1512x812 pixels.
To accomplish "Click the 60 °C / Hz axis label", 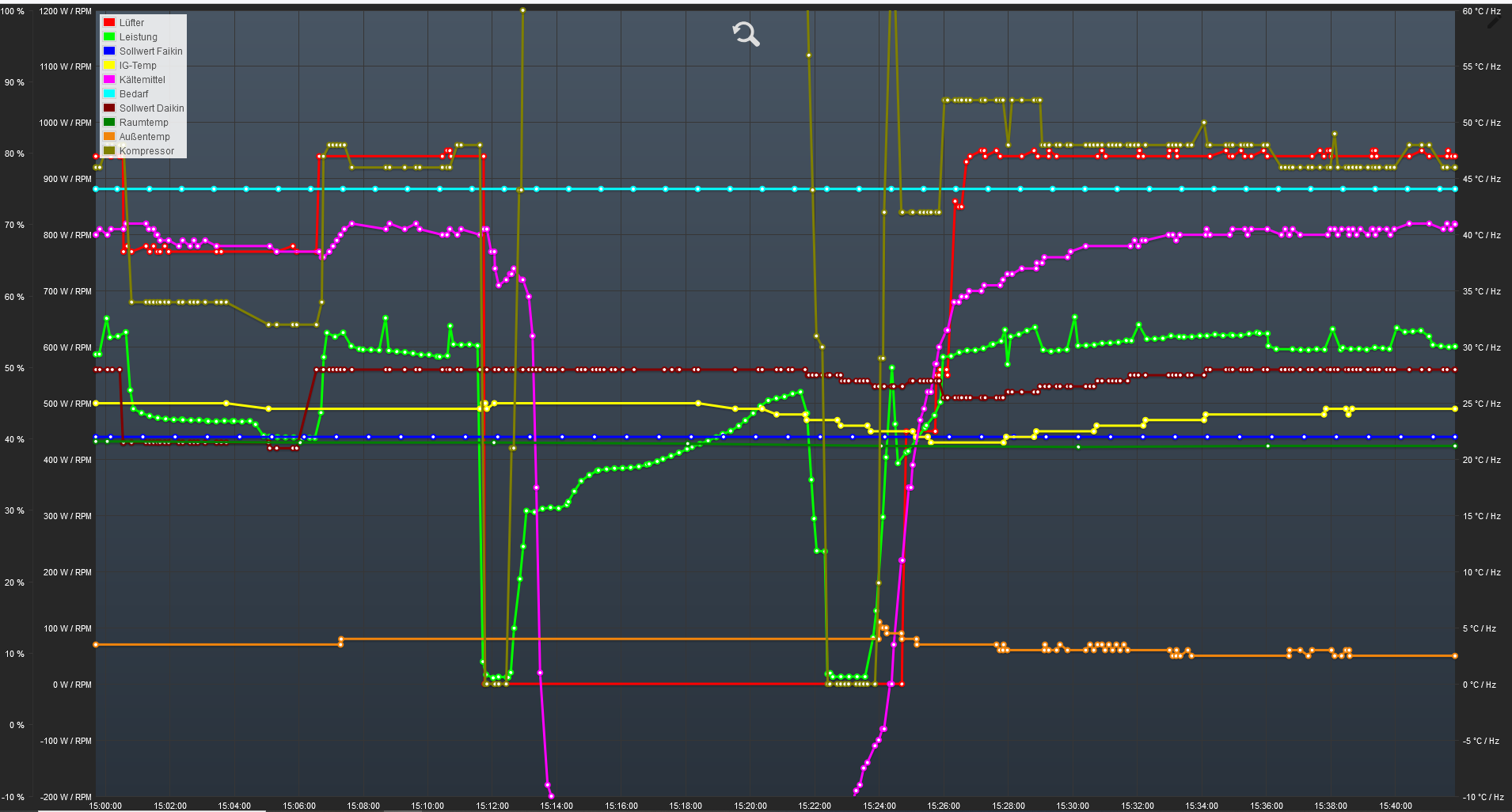I will 1481,11.
